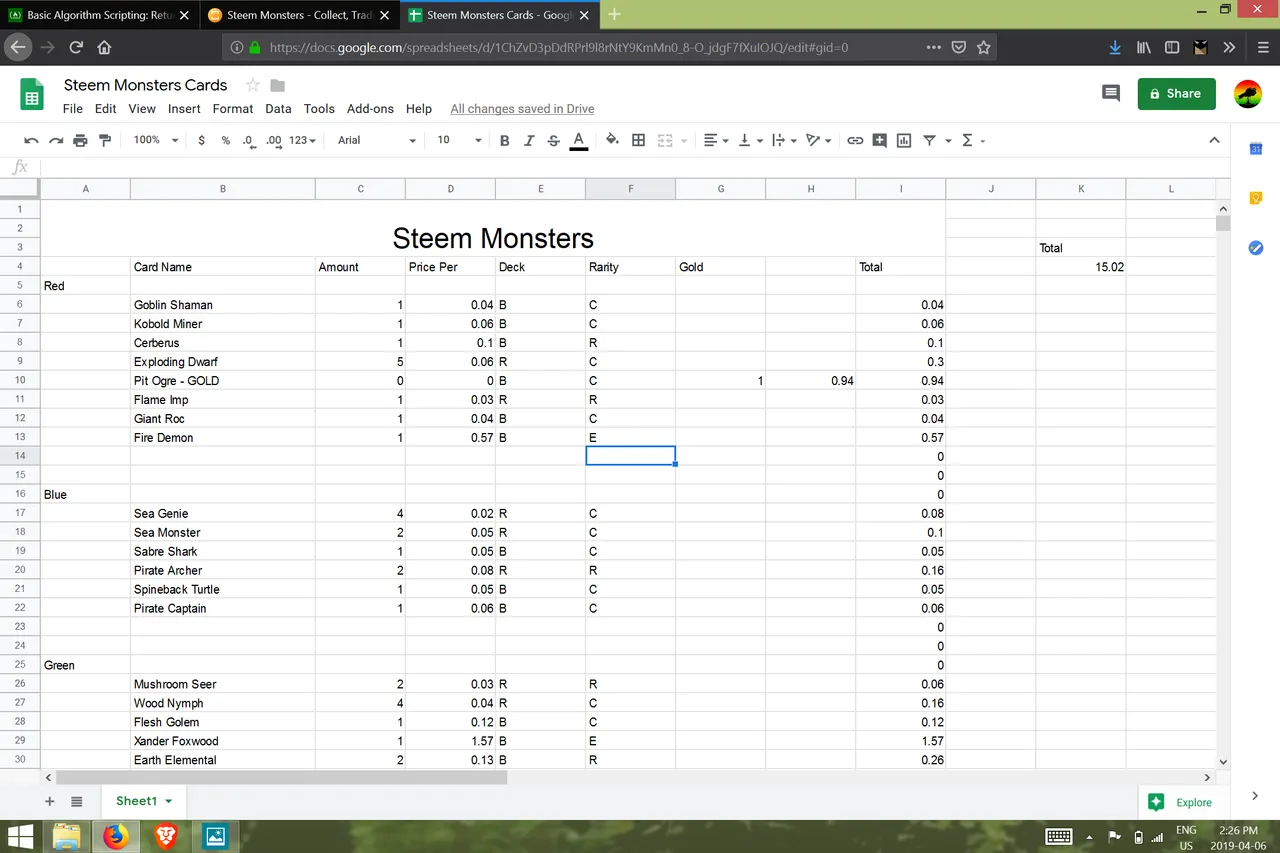Open the Add-ons menu
This screenshot has width=1280, height=853.
[x=370, y=109]
